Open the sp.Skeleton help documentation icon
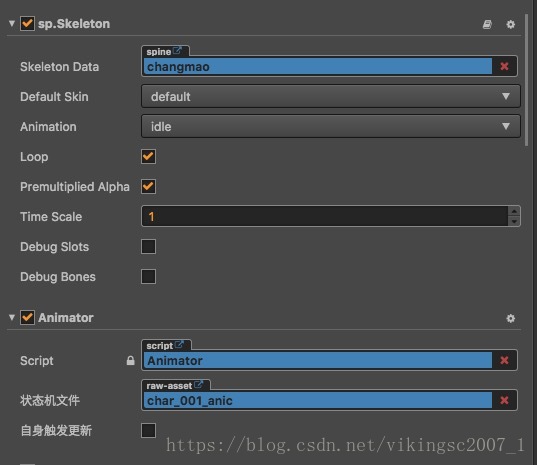The height and width of the screenshot is (465, 537). coord(487,24)
